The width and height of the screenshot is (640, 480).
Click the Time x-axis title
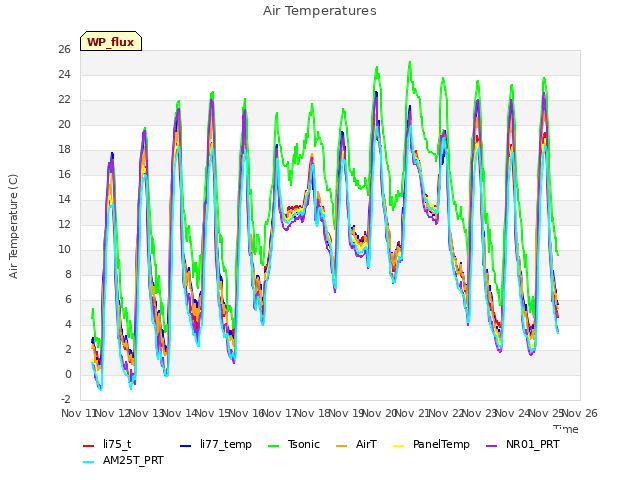tap(566, 429)
